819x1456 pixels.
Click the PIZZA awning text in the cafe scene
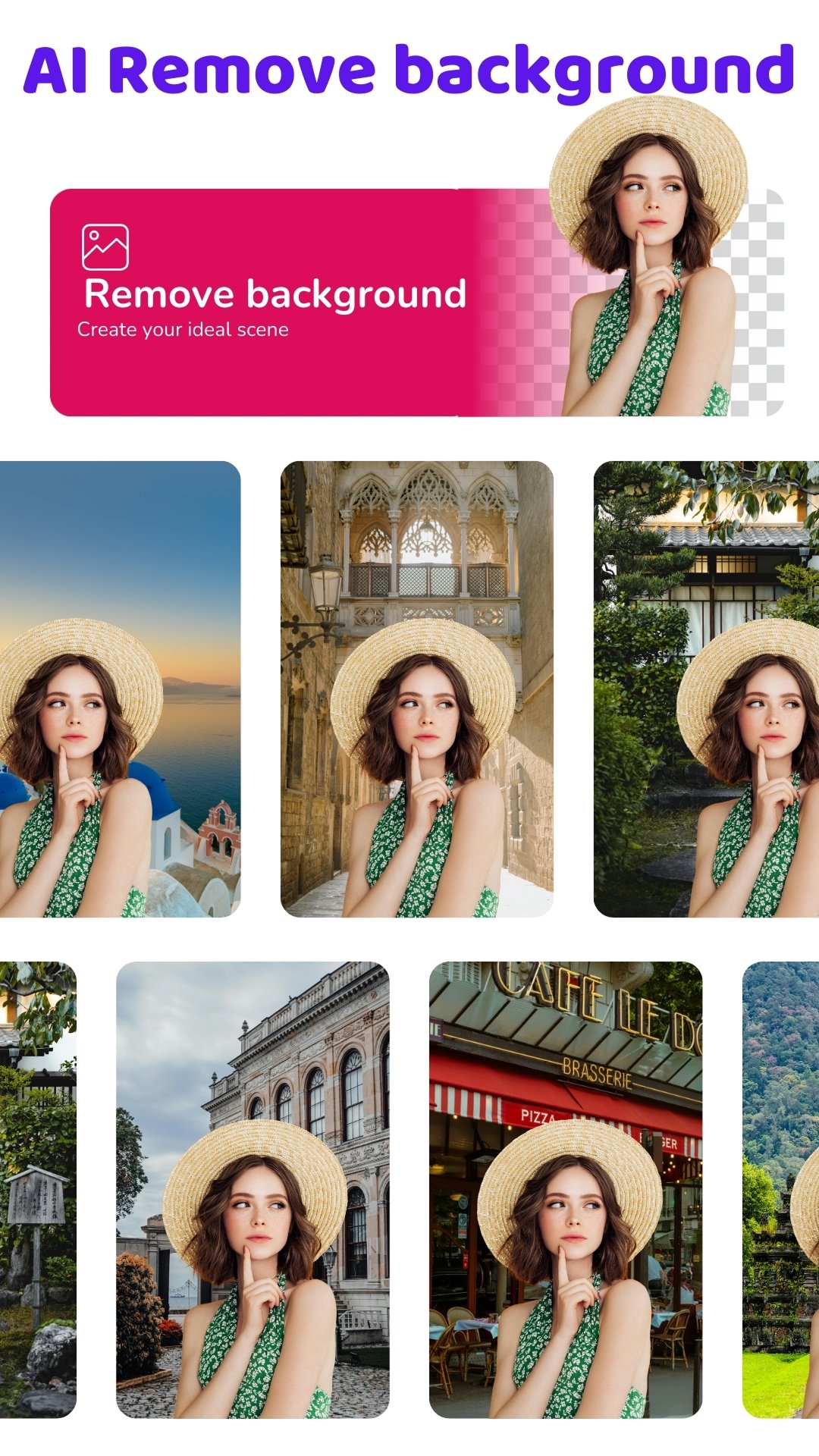tap(538, 1116)
